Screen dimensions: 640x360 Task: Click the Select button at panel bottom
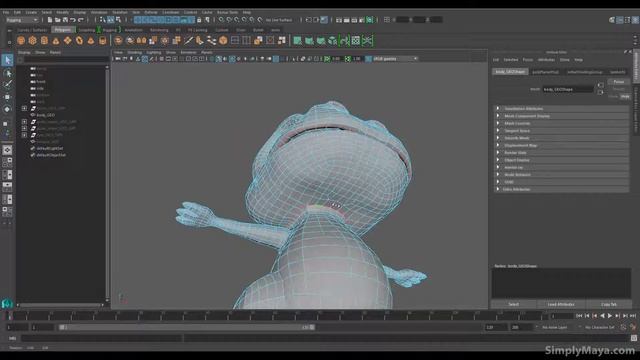[x=513, y=304]
